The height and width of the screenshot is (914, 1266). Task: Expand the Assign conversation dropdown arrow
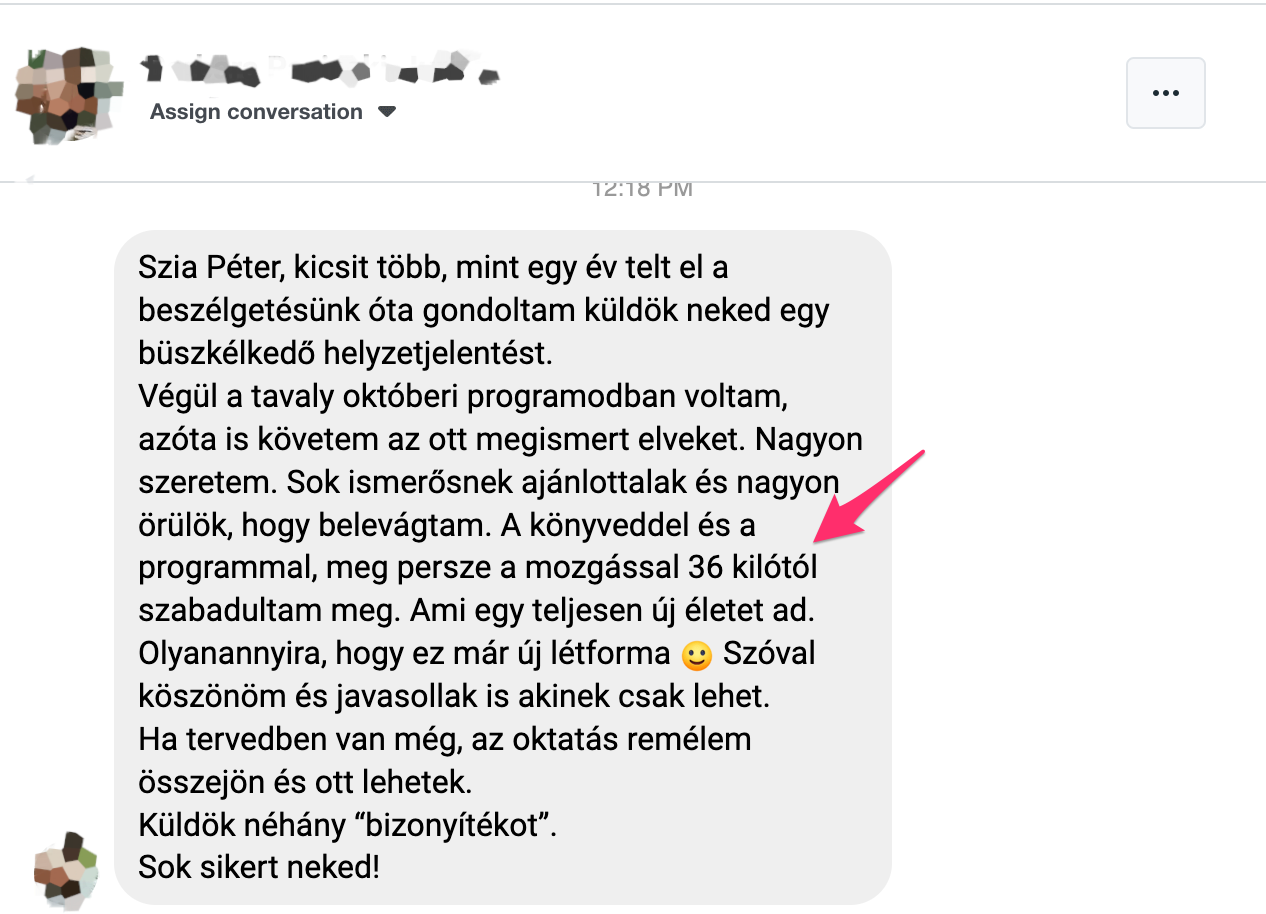click(x=387, y=112)
